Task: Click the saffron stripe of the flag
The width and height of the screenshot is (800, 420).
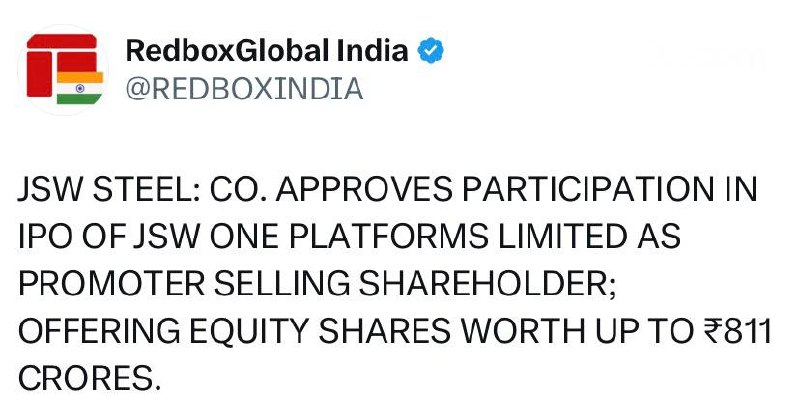Action: (80, 77)
